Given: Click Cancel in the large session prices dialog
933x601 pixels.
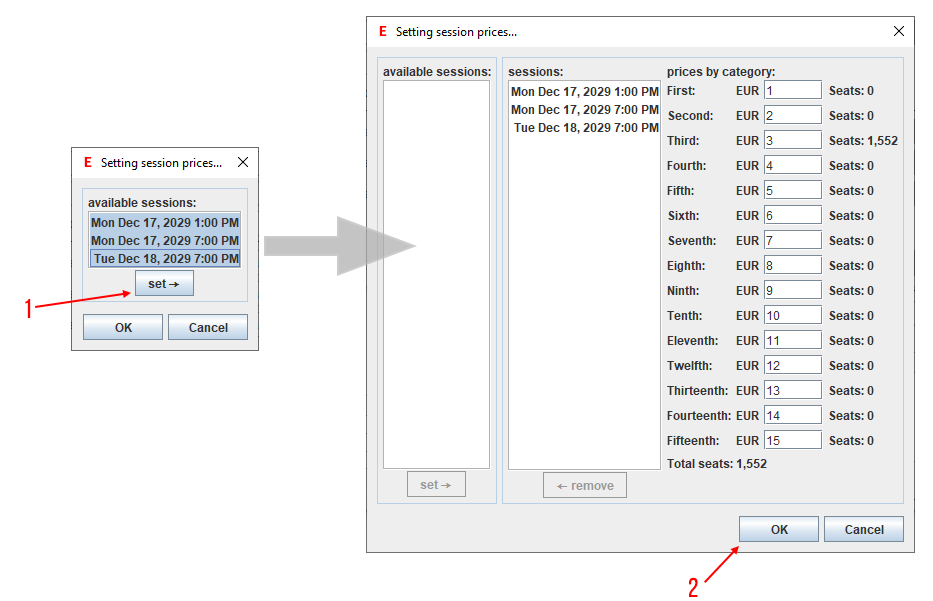Looking at the screenshot, I should click(x=864, y=529).
